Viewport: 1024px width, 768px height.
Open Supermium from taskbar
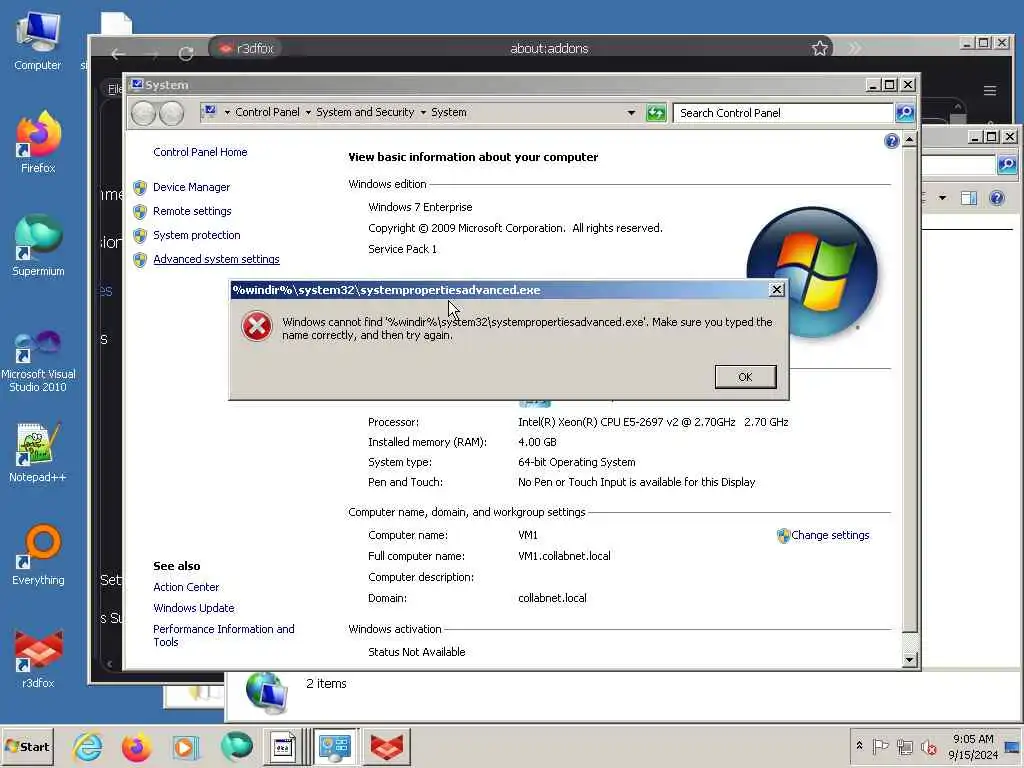coord(236,747)
